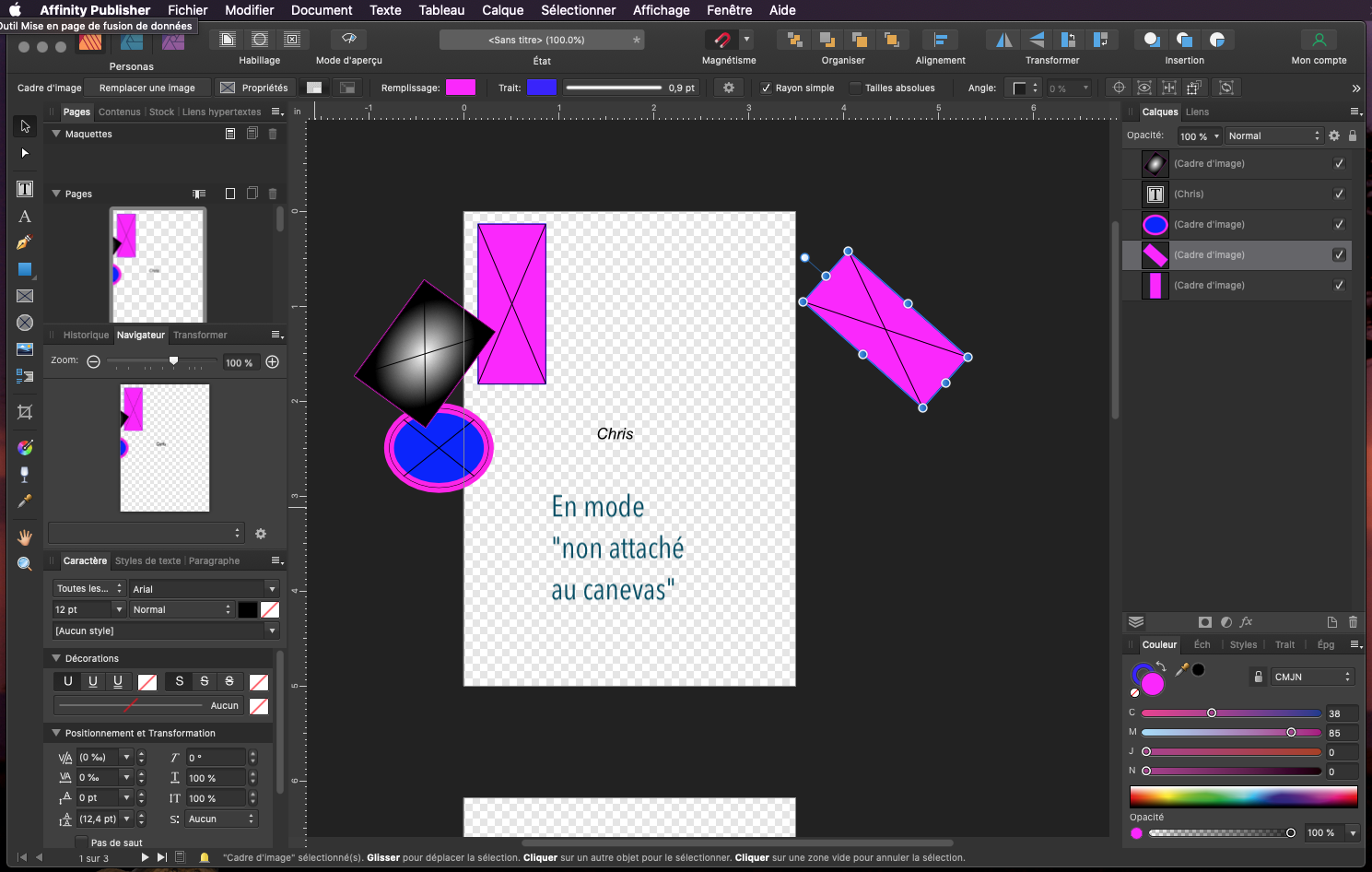Select the Rectangle shape tool
Screen dimensions: 1372x872
click(25, 269)
